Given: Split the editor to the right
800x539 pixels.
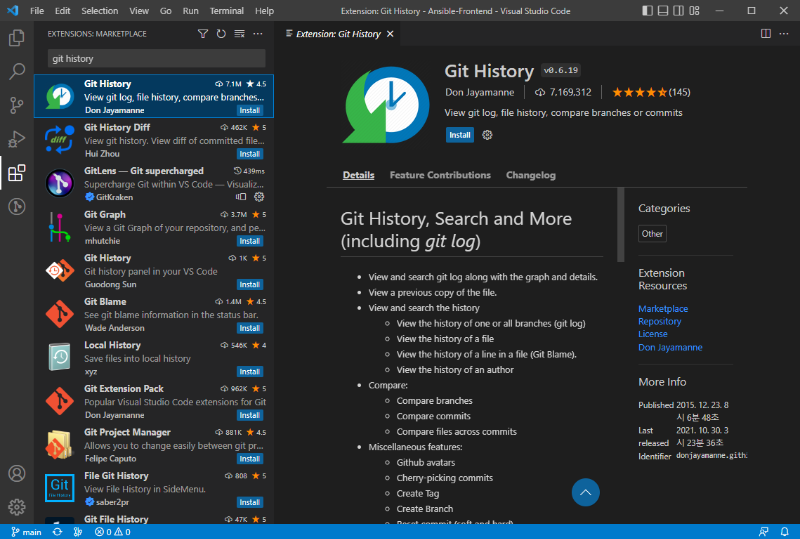Looking at the screenshot, I should [766, 34].
